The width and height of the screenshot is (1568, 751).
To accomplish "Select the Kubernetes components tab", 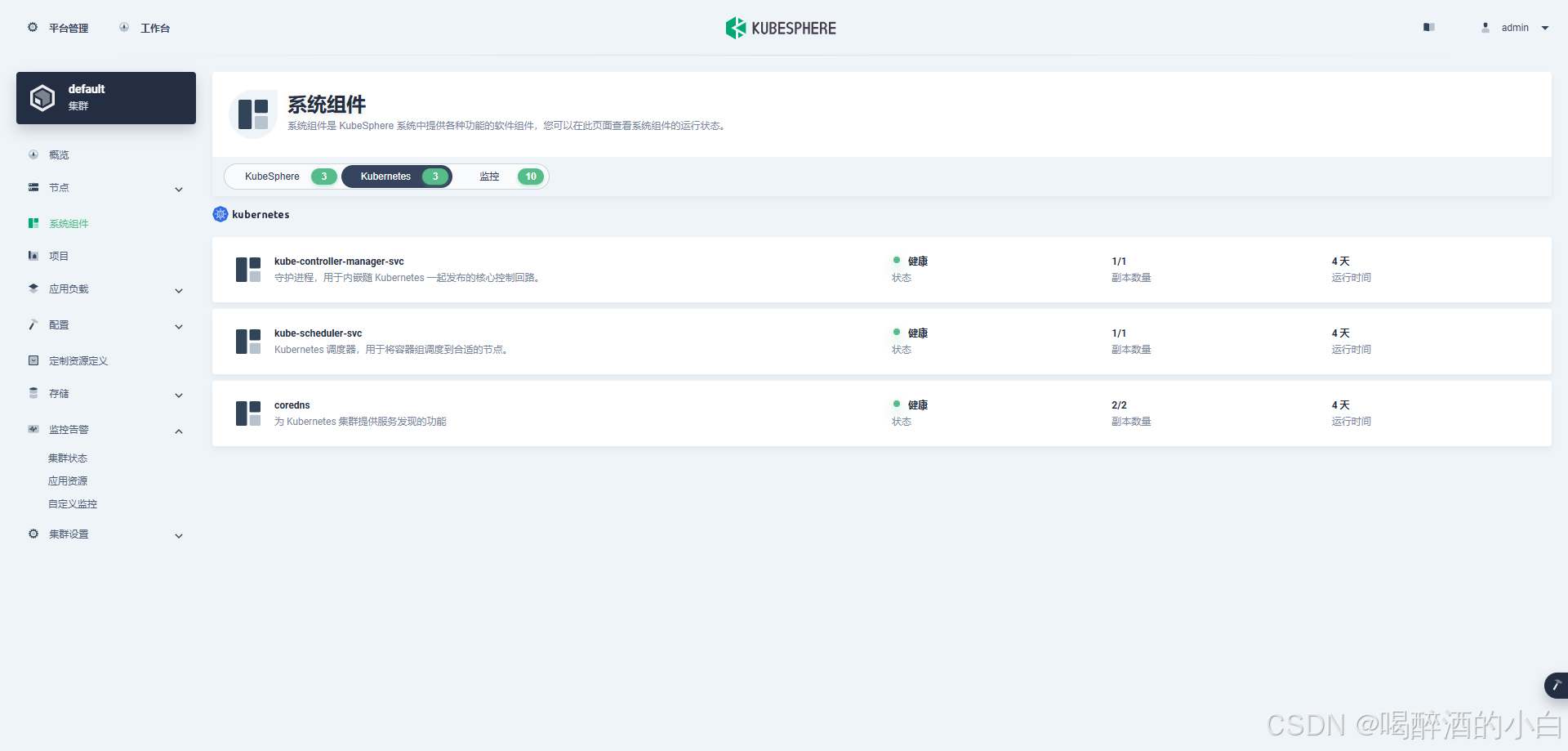I will point(397,177).
